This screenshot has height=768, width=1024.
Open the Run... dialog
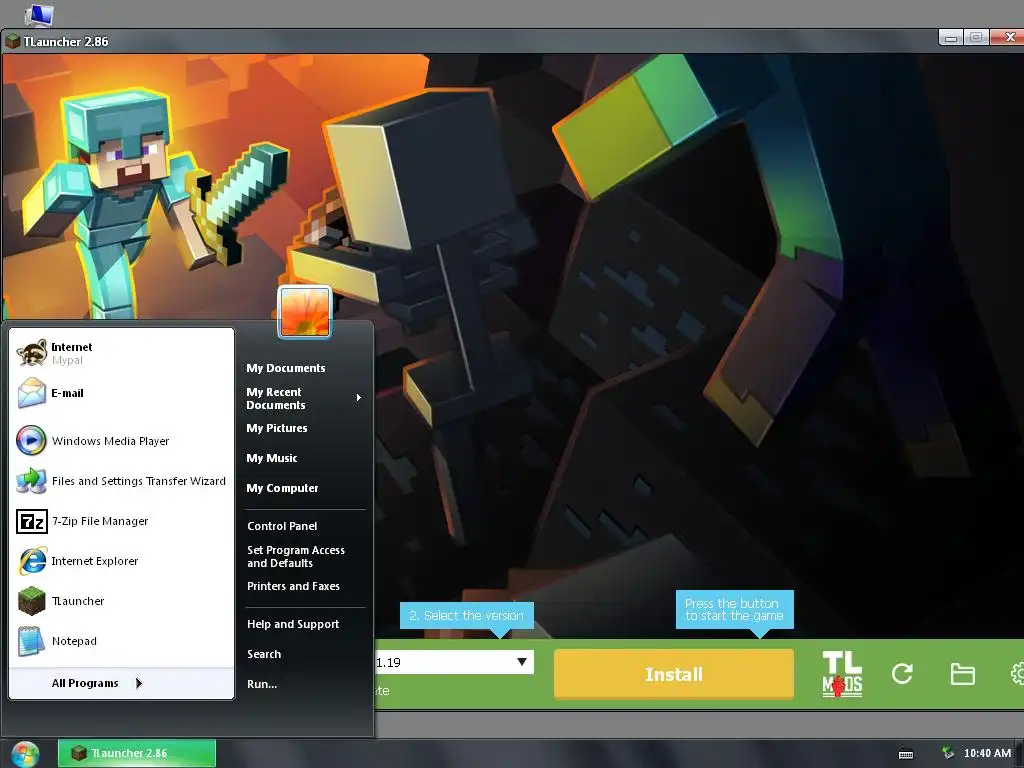pos(262,684)
